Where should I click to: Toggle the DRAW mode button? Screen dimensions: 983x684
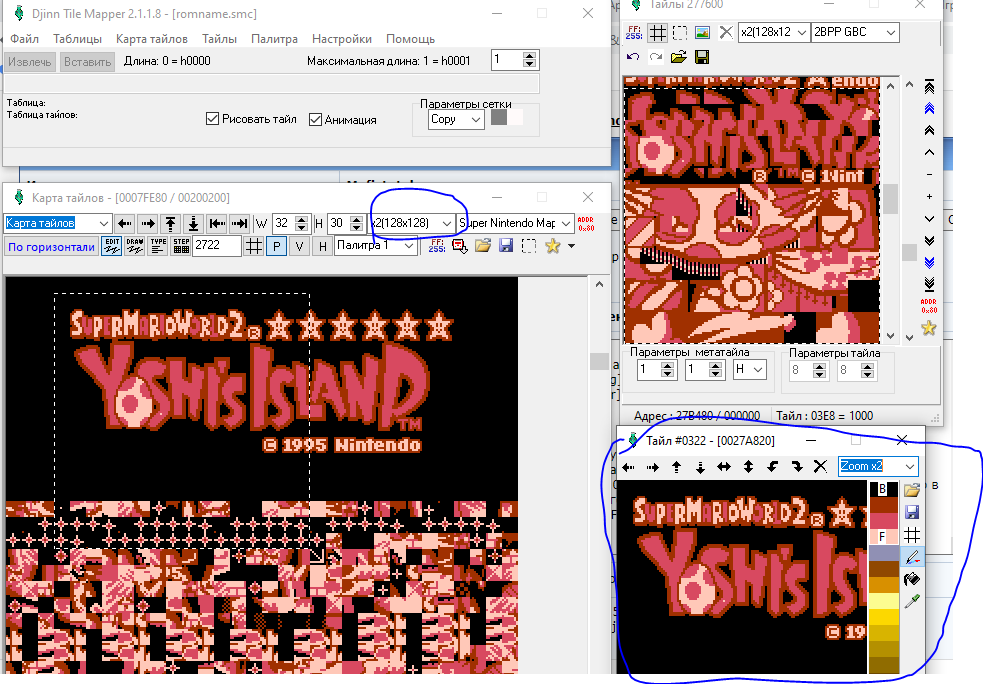tap(134, 246)
